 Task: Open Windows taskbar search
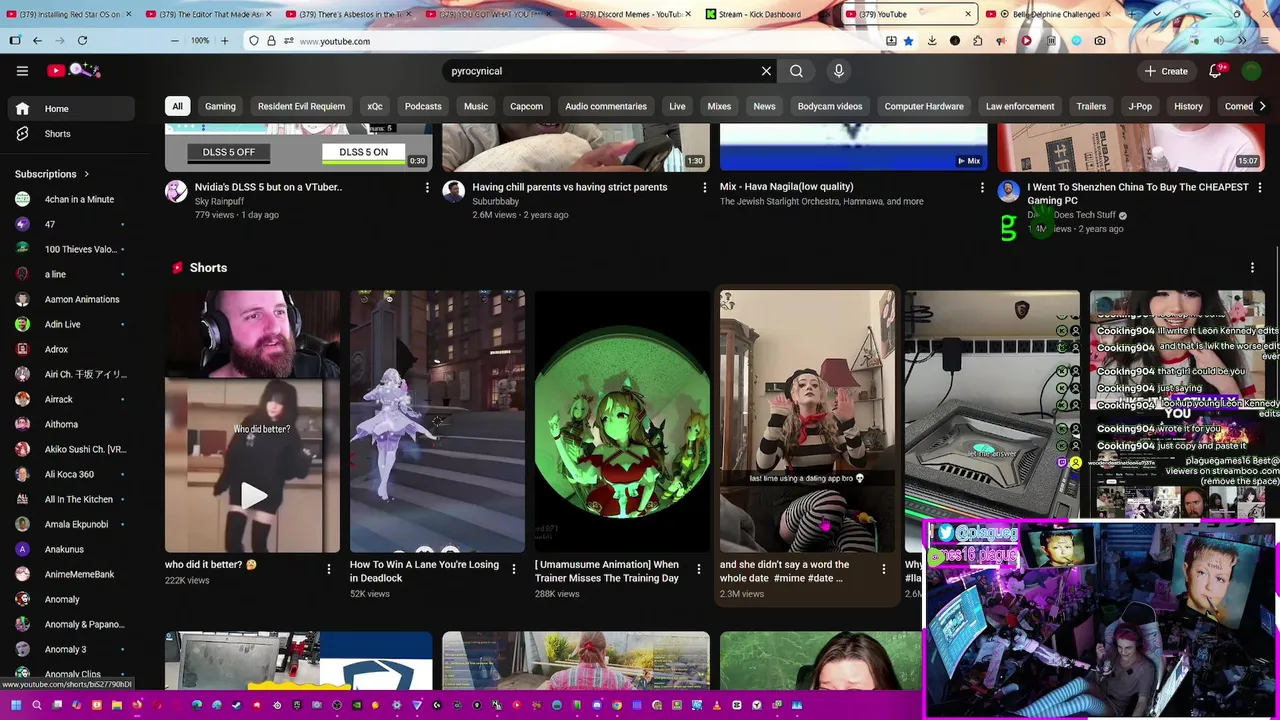click(36, 705)
